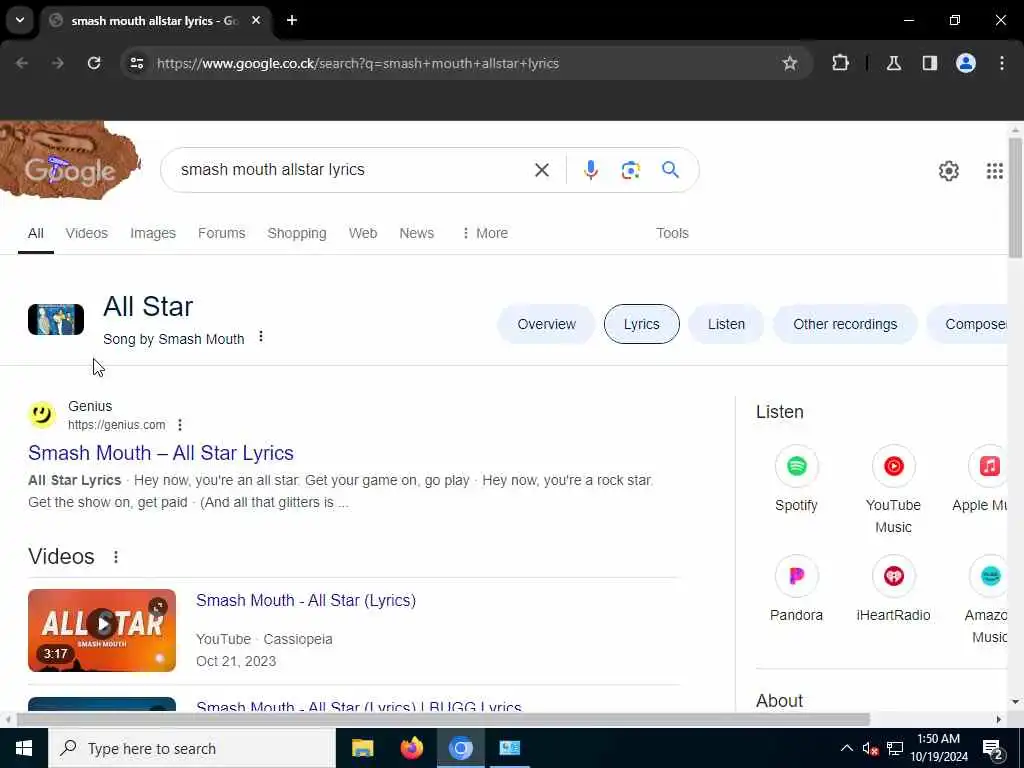The image size is (1024, 768).
Task: Bookmark this page with the star icon
Action: coord(790,63)
